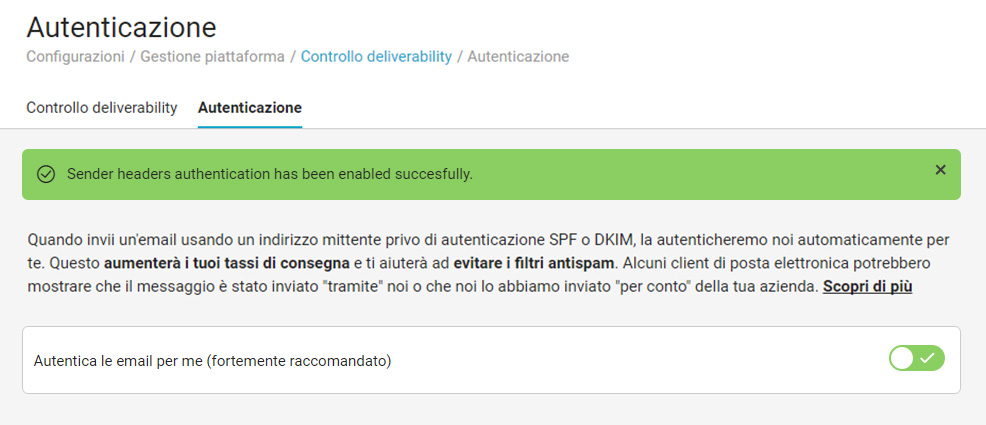Click the 'Sender headers authentication' success message text

(x=269, y=174)
